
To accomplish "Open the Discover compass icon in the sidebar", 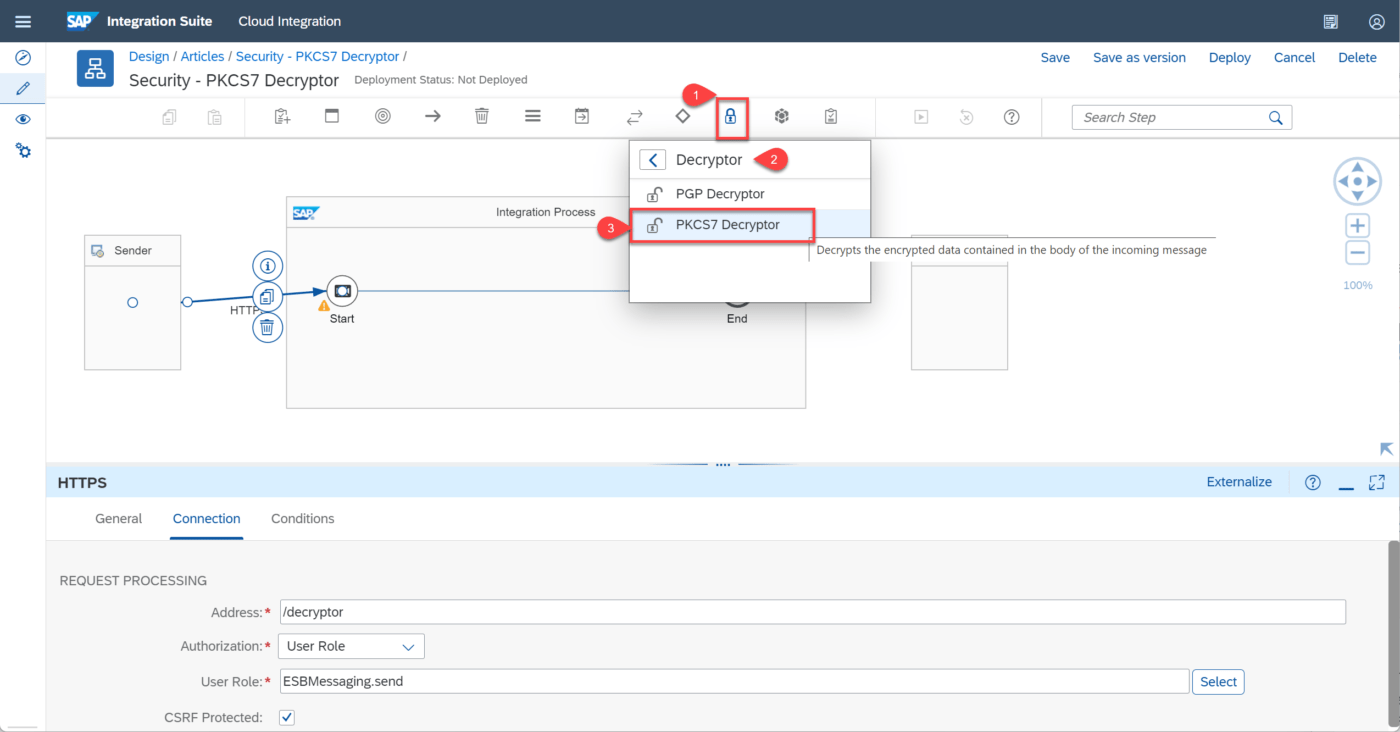I will [x=23, y=57].
